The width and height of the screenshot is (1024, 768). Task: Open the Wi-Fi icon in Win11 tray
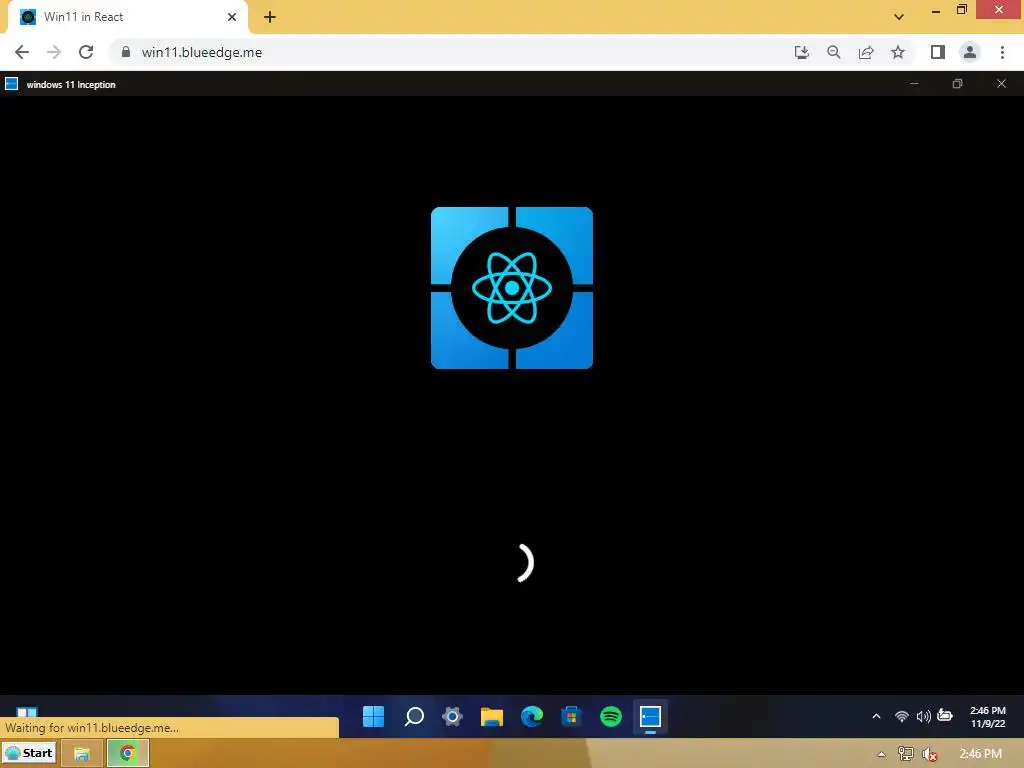(902, 716)
